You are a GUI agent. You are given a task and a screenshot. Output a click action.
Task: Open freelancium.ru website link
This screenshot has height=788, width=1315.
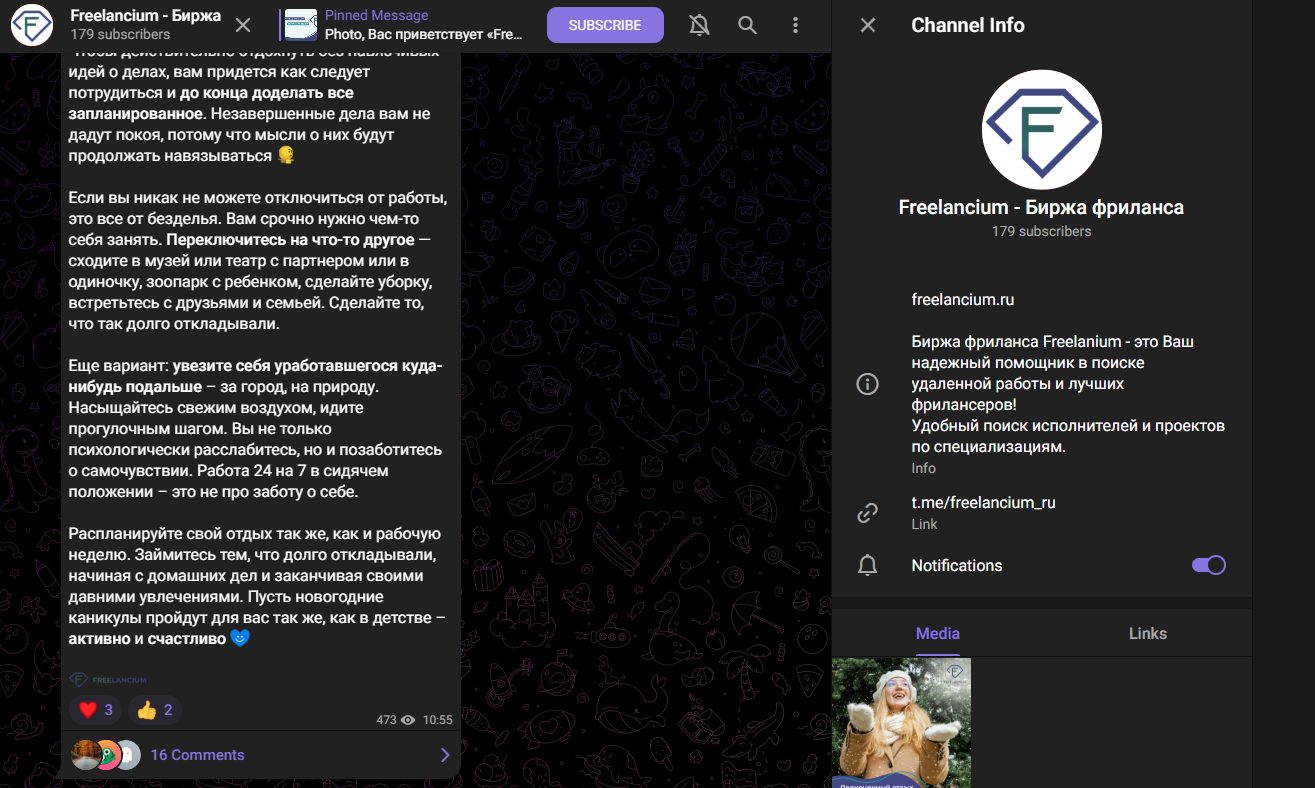coord(963,299)
